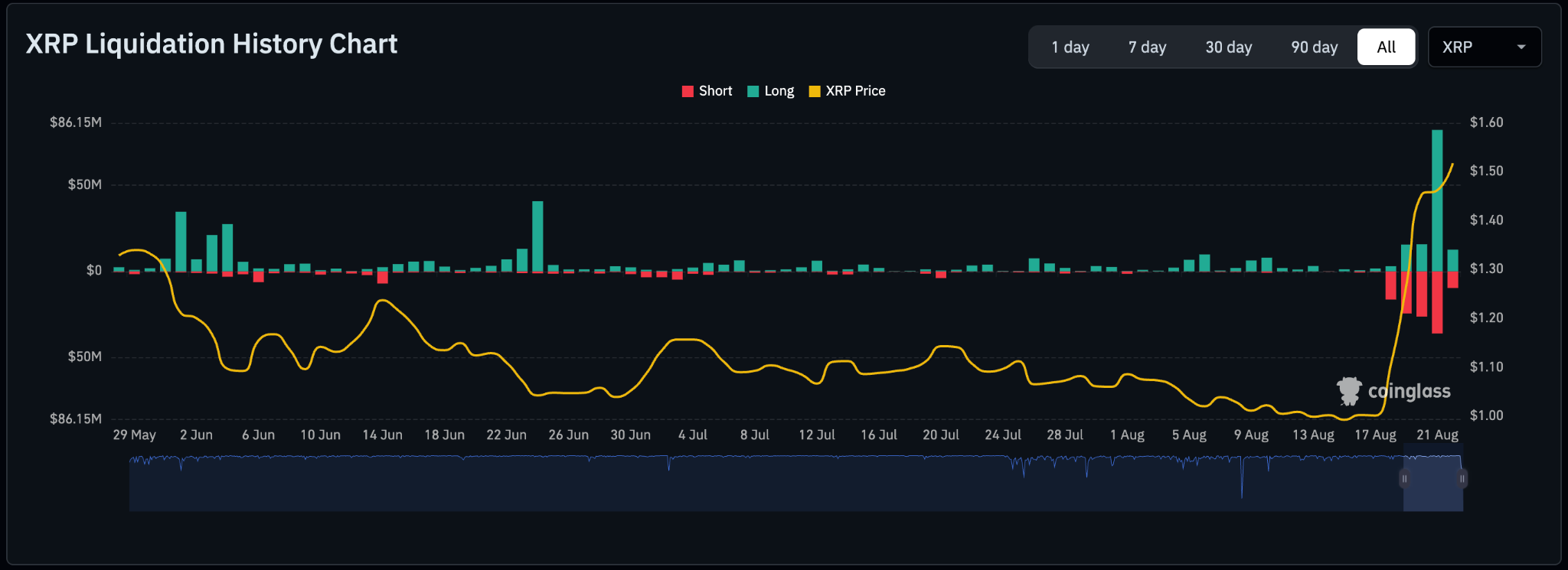Click the 8 Jul date label
1568x570 pixels.
754,435
